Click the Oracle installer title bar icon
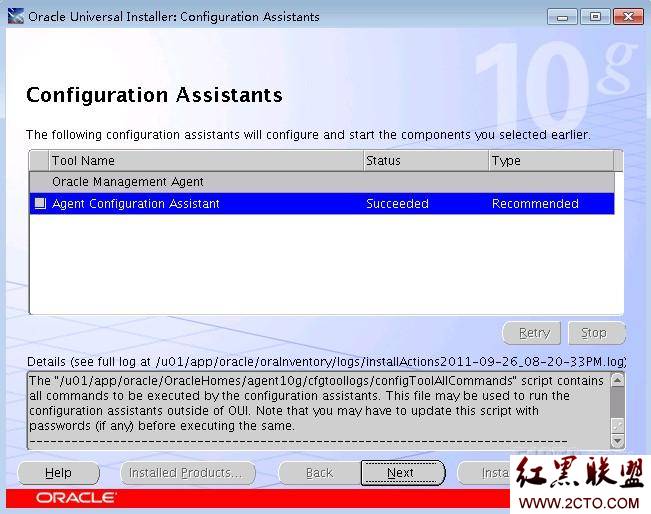The height and width of the screenshot is (514, 651). [15, 16]
